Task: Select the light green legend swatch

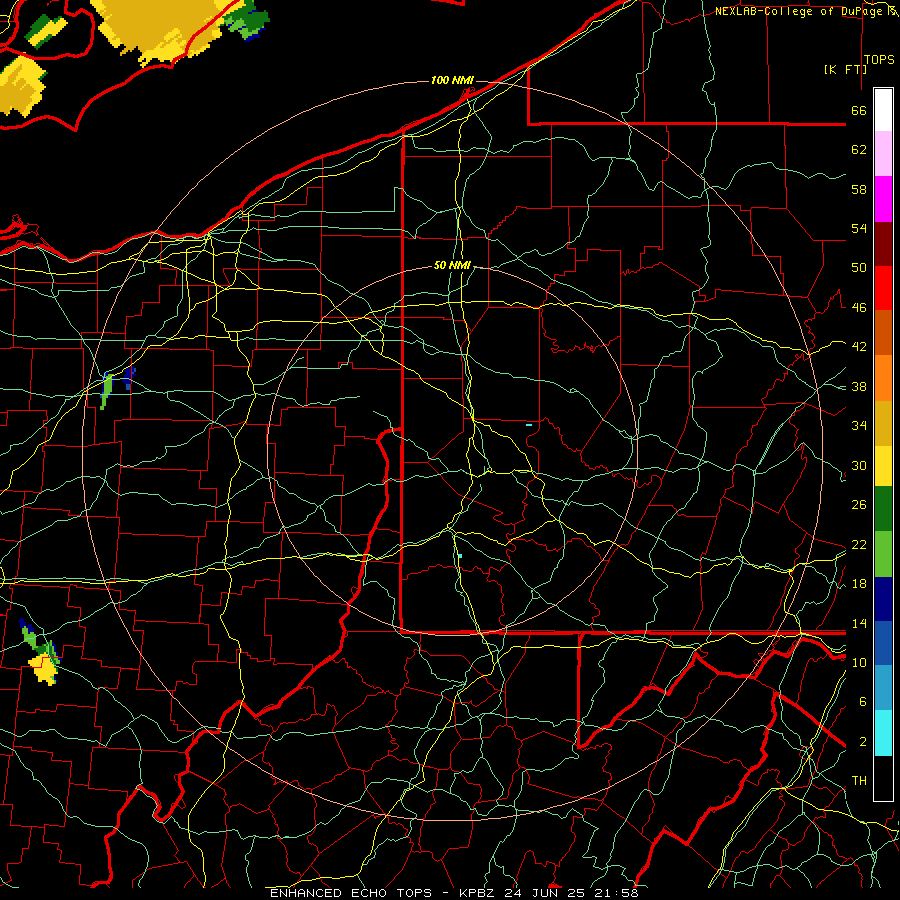Action: [883, 554]
